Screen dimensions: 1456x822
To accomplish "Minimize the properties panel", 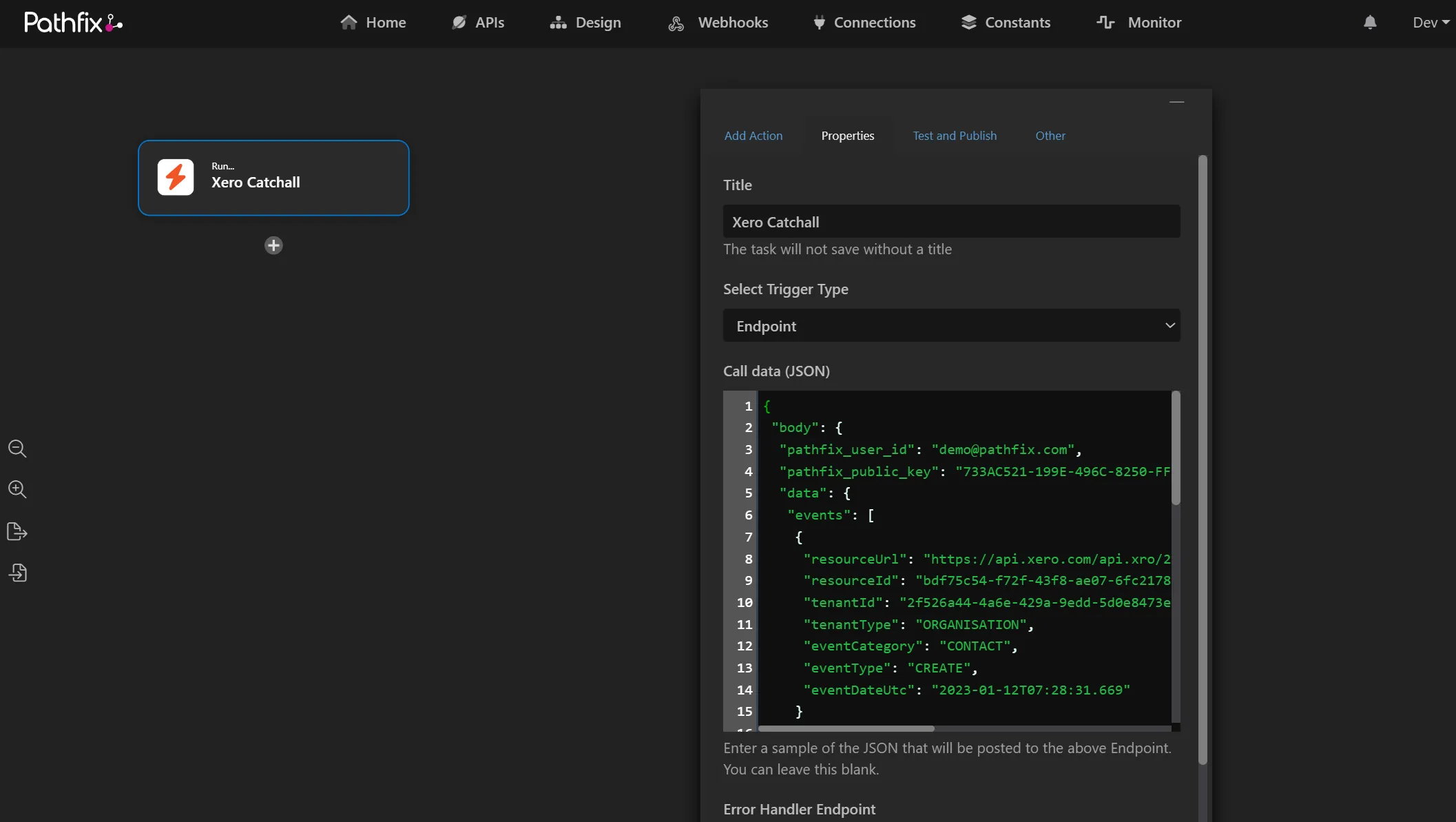I will tap(1177, 102).
